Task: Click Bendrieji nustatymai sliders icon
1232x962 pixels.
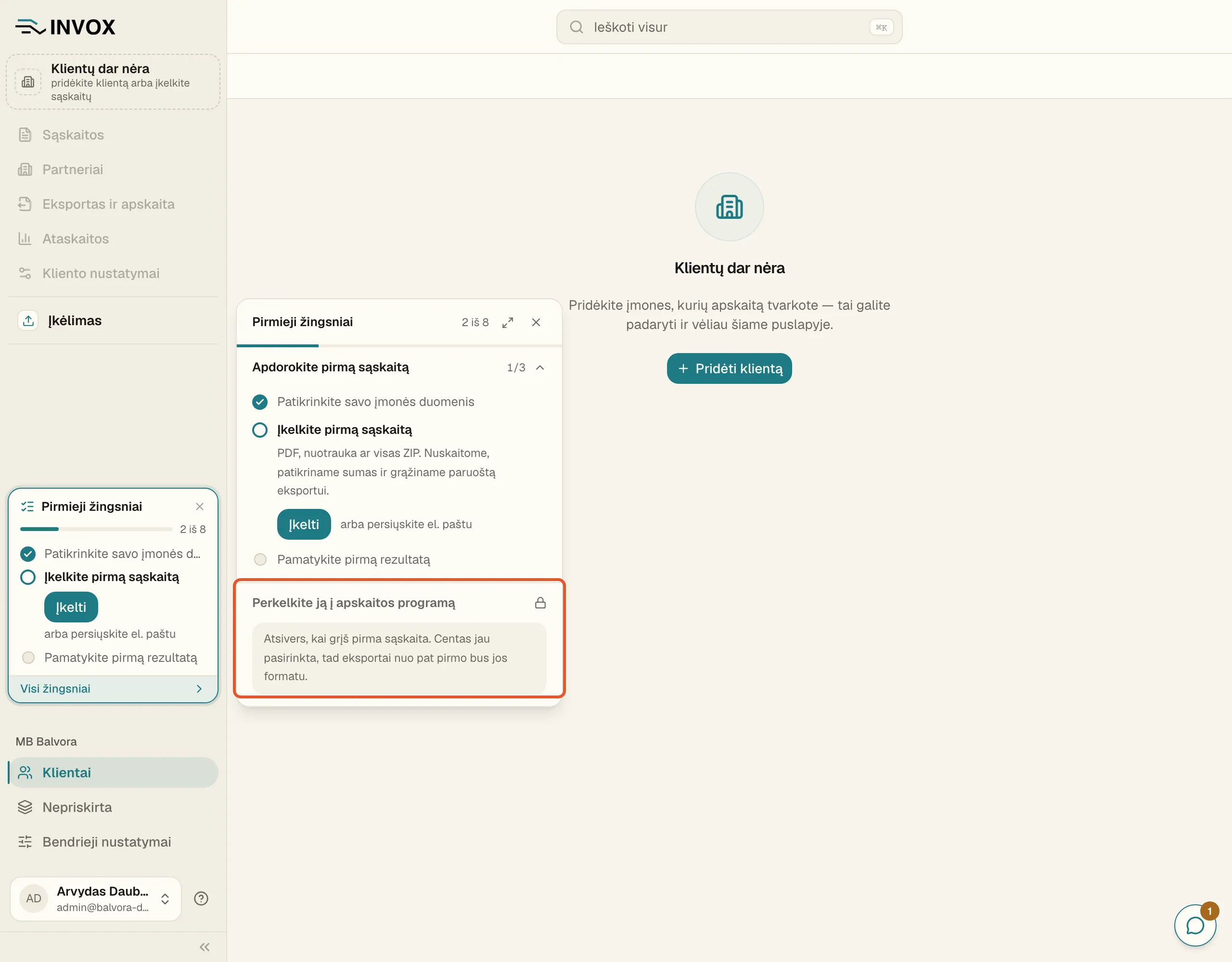Action: coord(25,842)
